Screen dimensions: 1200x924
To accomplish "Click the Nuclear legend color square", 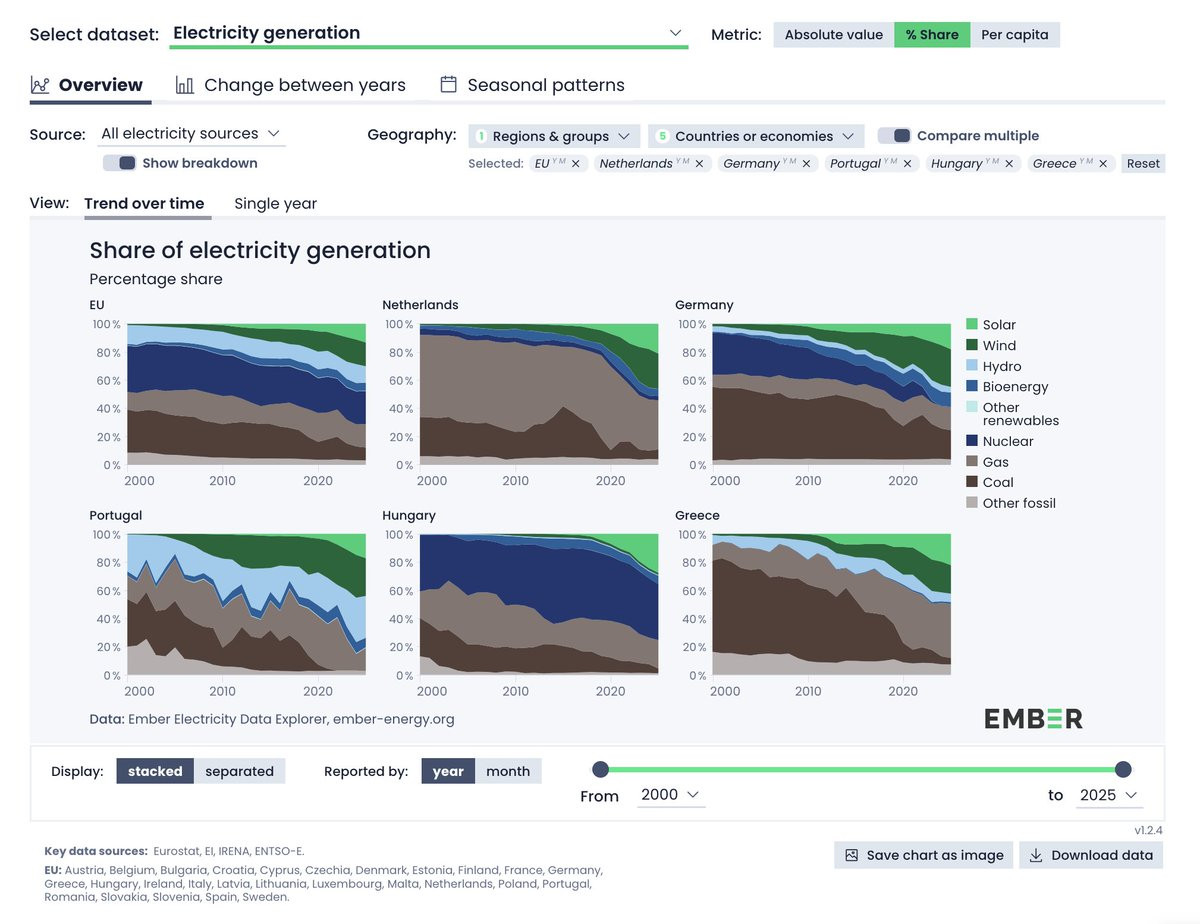I will point(972,441).
